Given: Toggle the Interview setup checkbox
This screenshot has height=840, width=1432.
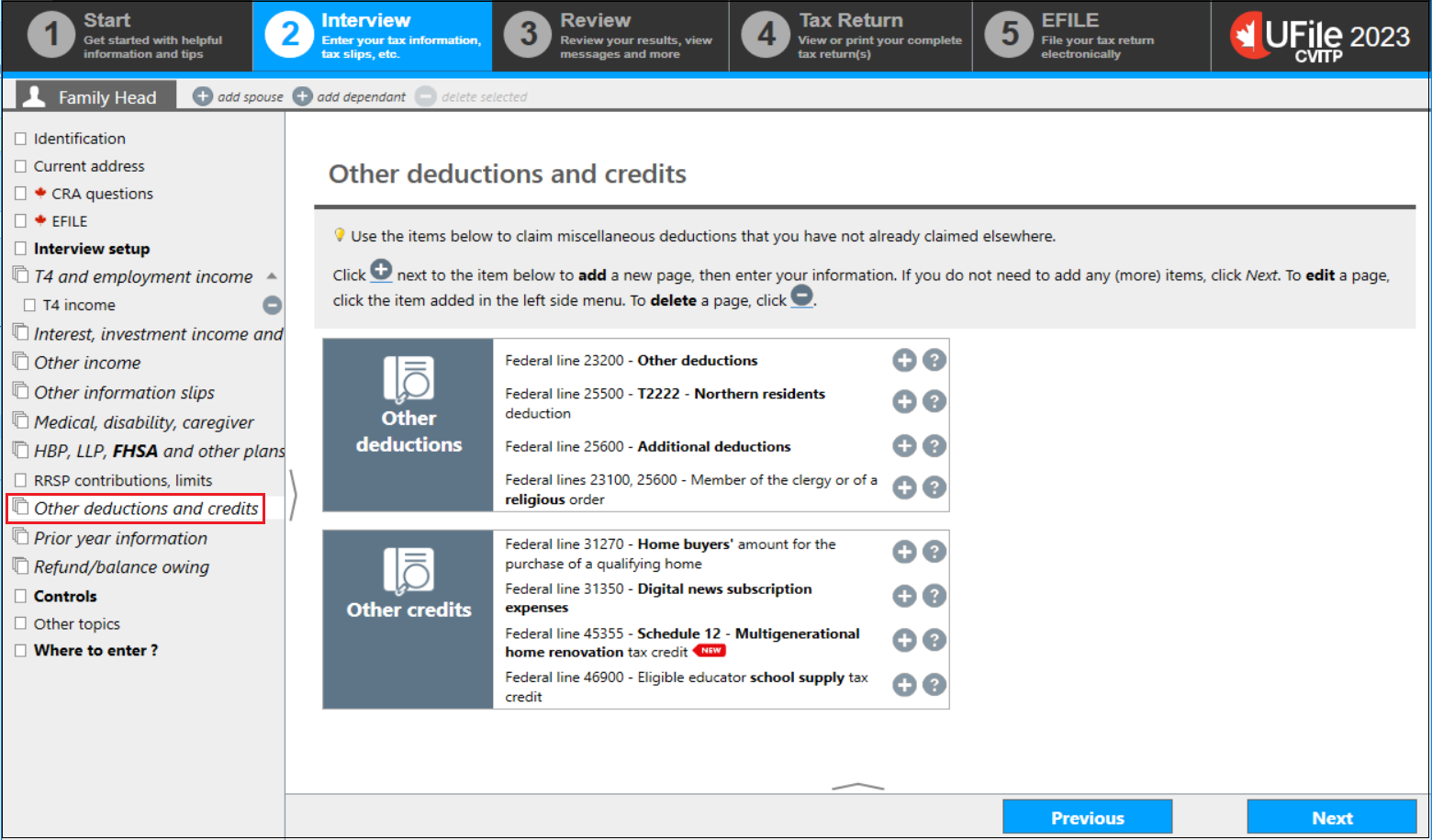Looking at the screenshot, I should (x=21, y=249).
